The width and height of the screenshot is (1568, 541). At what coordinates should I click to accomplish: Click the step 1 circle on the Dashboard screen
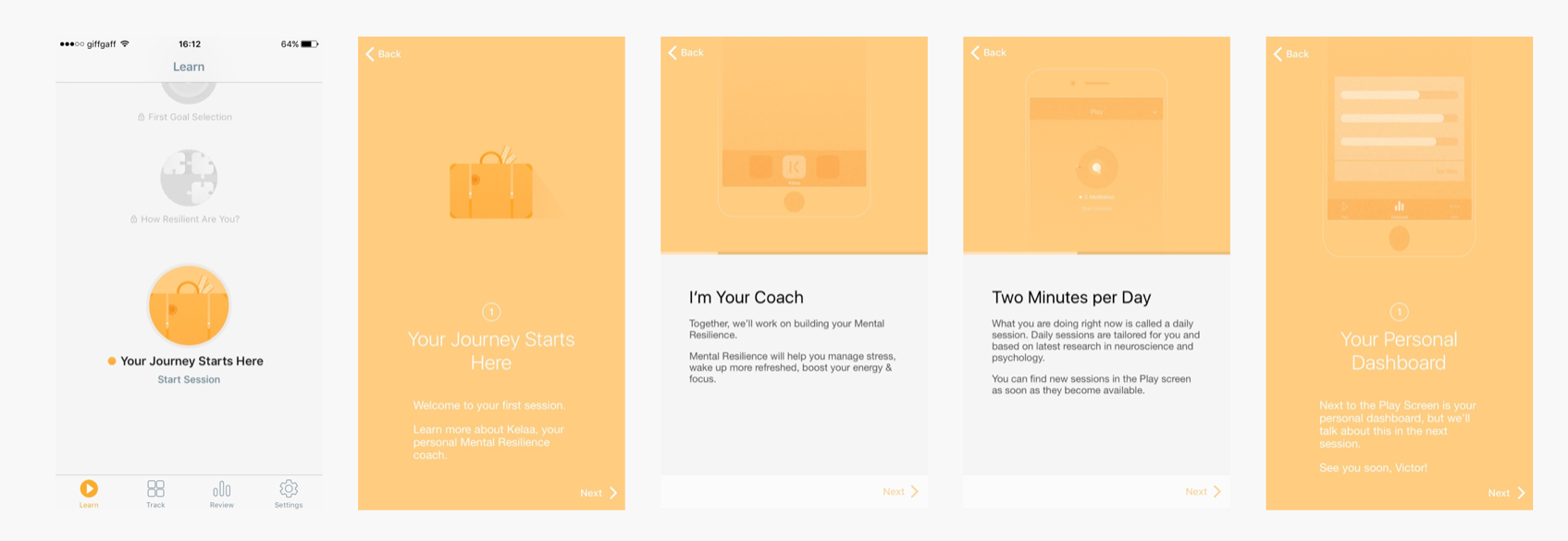(x=1399, y=312)
